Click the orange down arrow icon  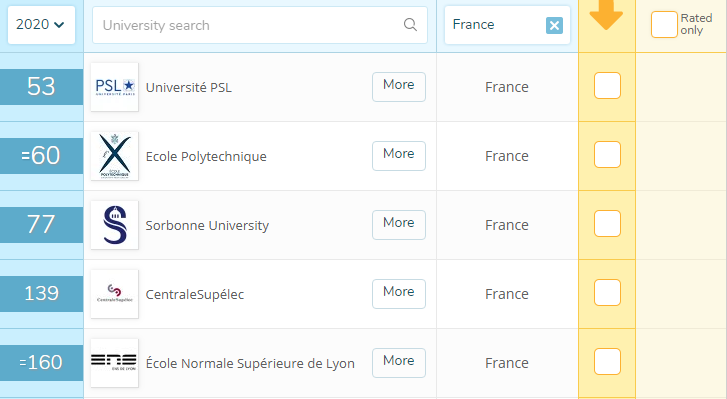(606, 15)
